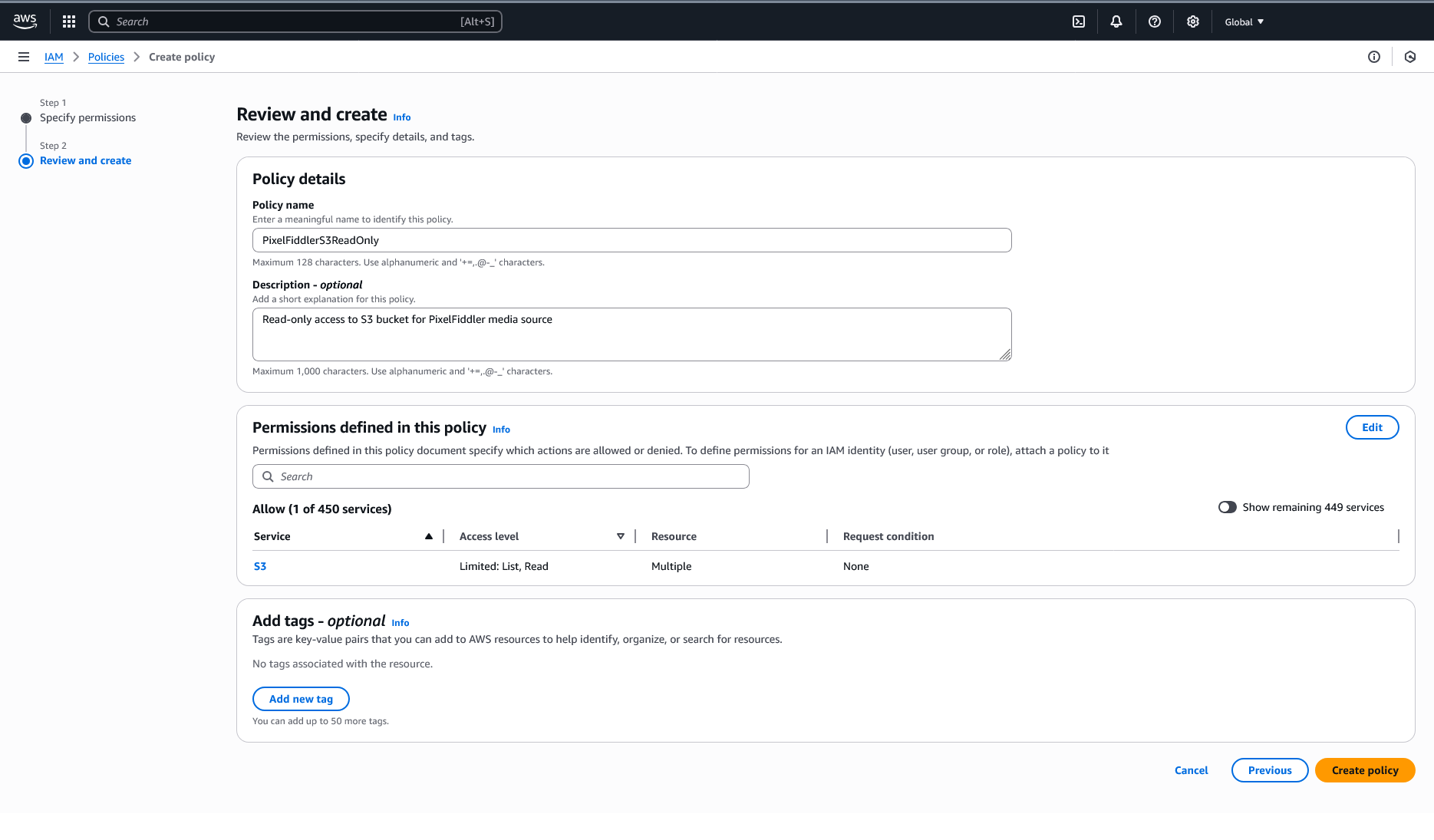Sort the table by Service column
The height and width of the screenshot is (840, 1434).
pos(428,536)
